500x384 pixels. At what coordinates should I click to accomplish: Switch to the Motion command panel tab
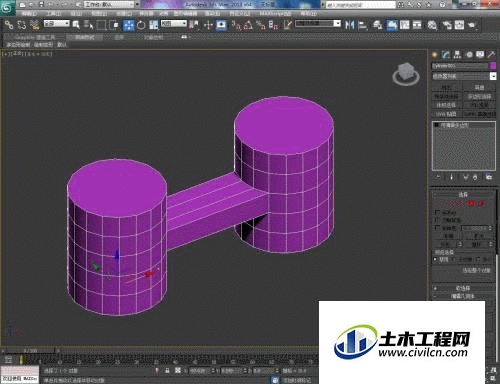(469, 55)
